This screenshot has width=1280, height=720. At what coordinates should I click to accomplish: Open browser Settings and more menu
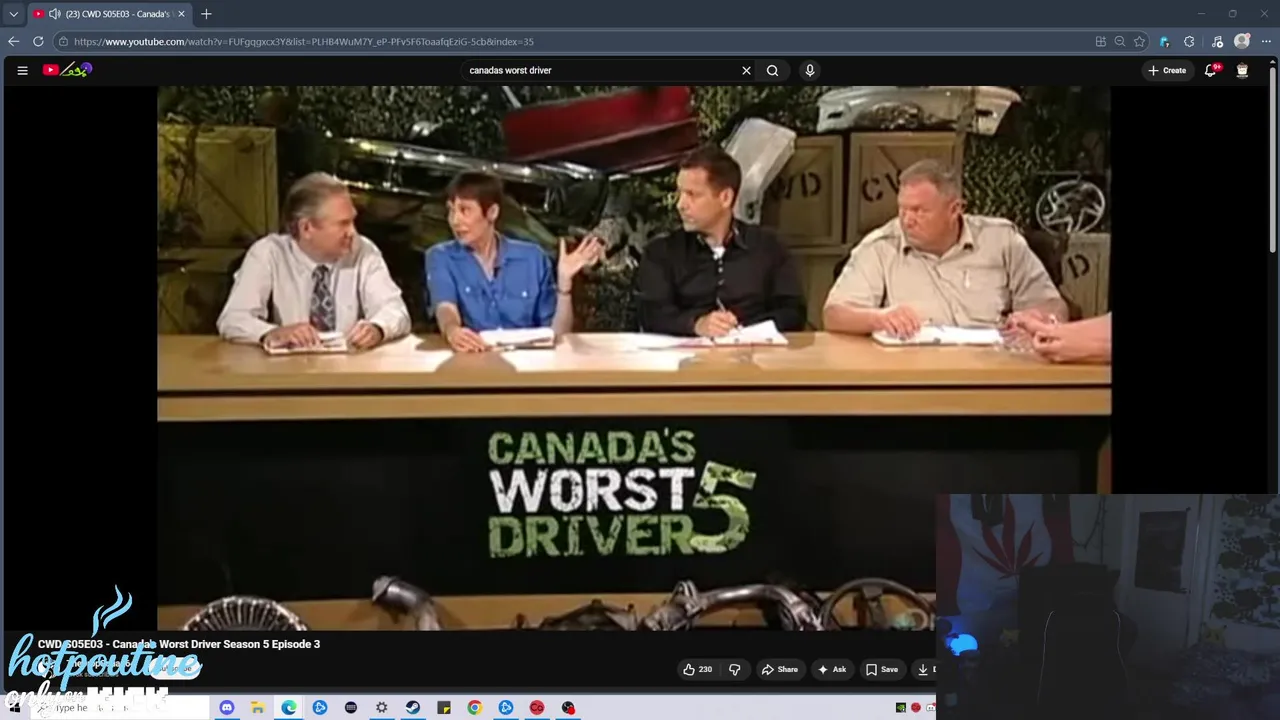point(1266,41)
